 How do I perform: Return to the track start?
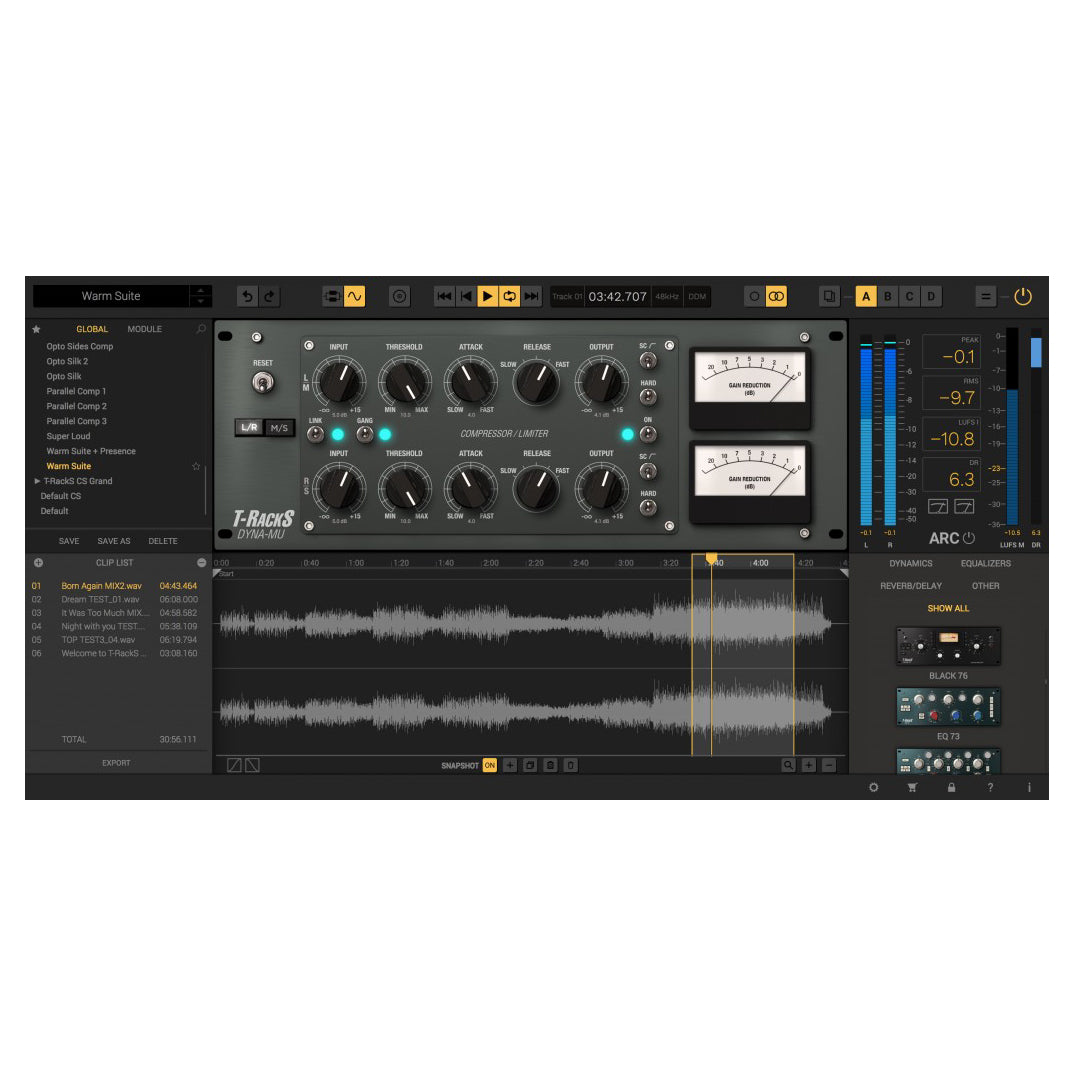coord(466,296)
